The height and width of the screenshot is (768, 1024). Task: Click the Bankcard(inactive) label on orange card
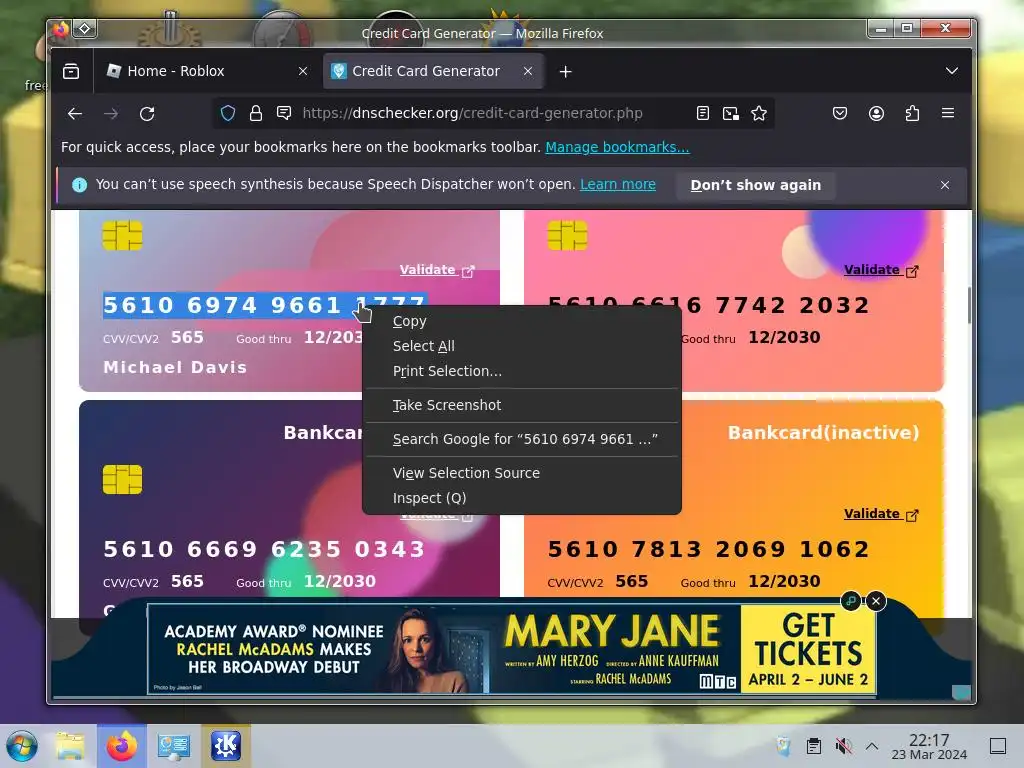click(x=824, y=432)
